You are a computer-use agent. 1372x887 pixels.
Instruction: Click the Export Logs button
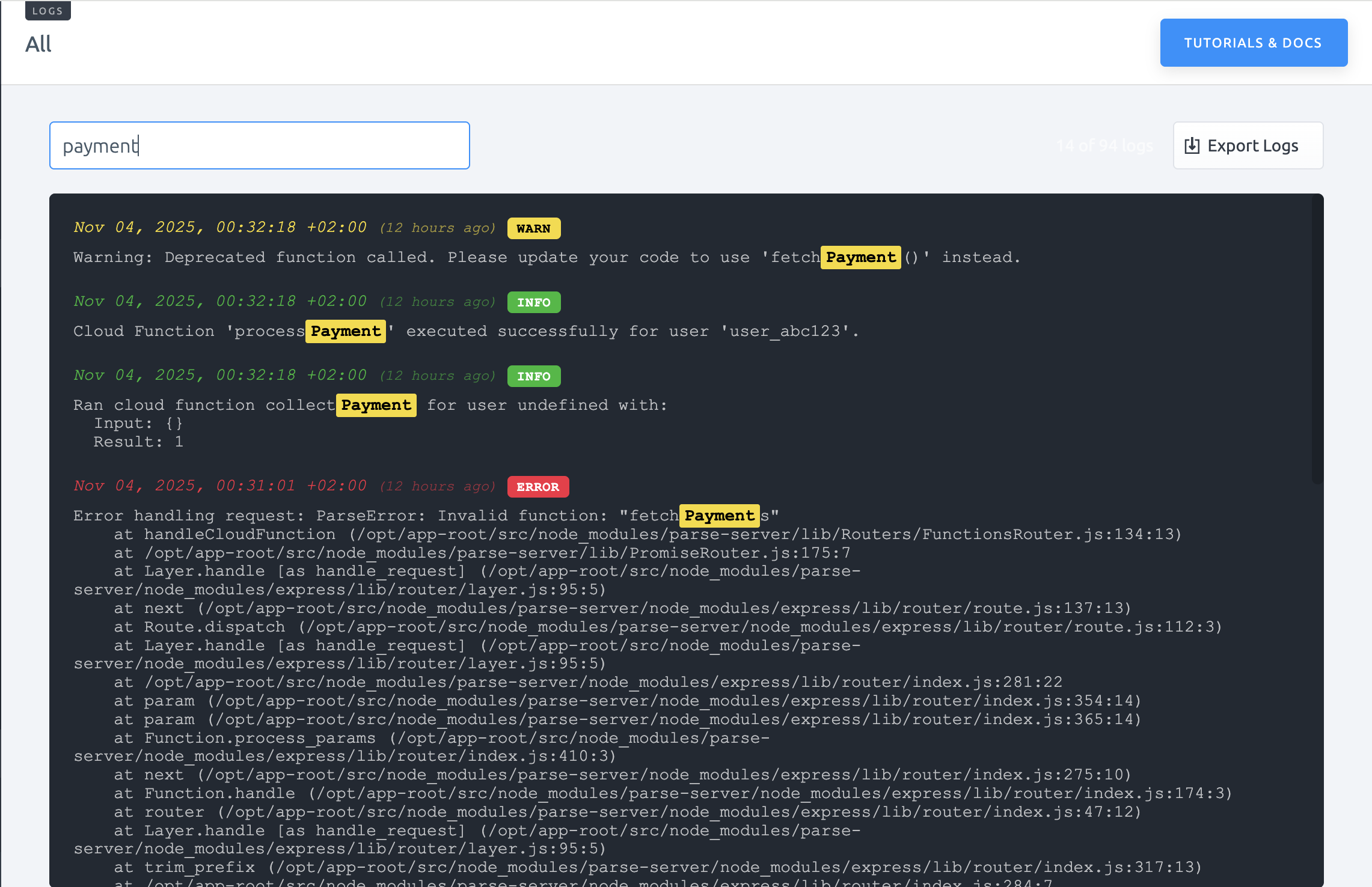(1248, 145)
